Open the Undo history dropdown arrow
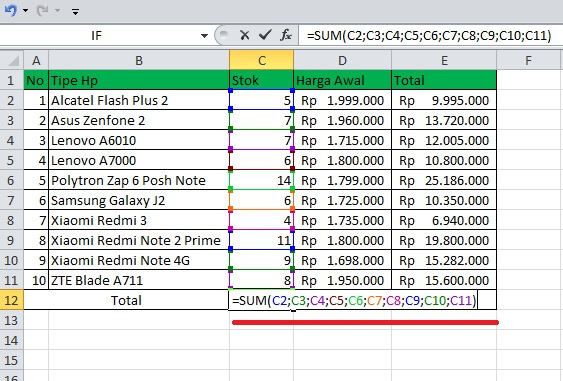 point(25,11)
